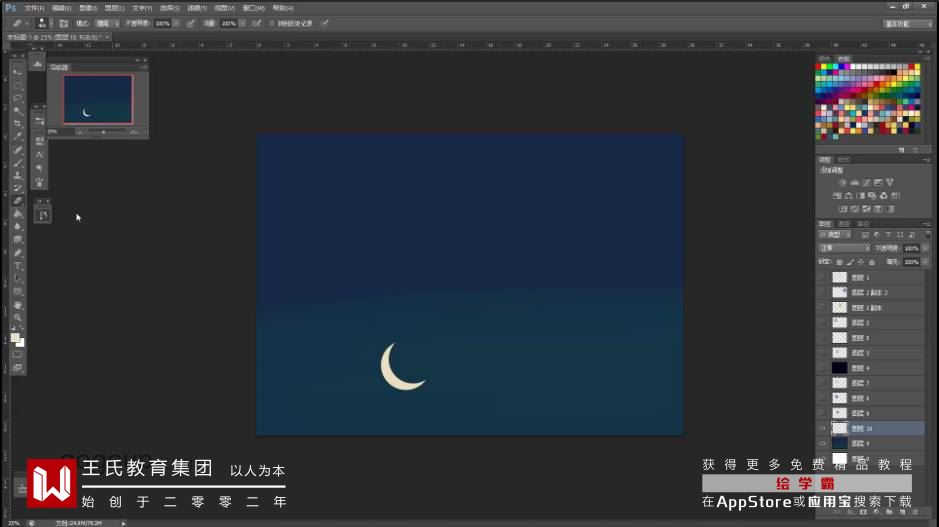The width and height of the screenshot is (939, 527).
Task: Add Levels adjustment icon
Action: 855,182
